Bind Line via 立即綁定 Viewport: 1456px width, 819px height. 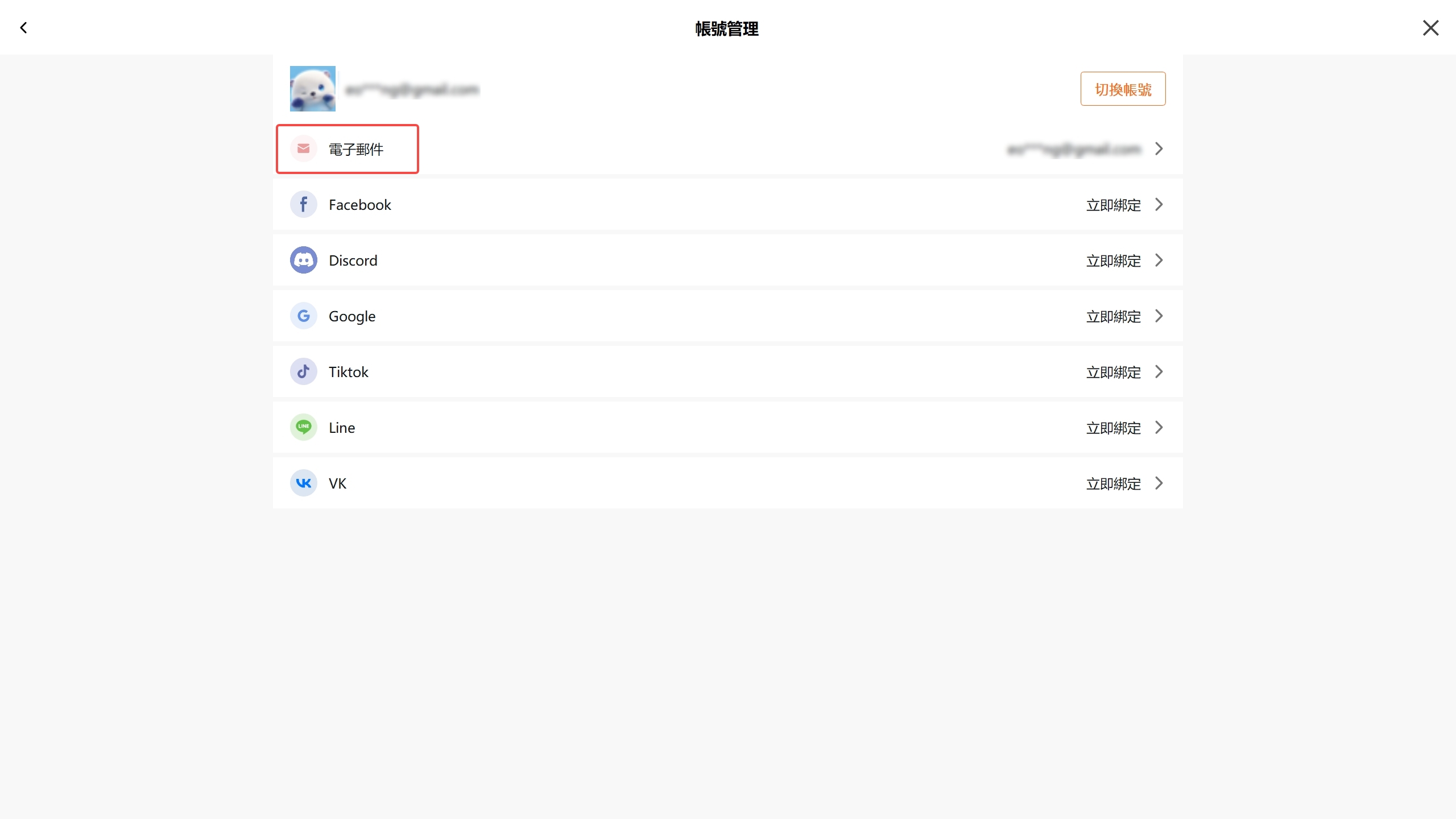1113,428
